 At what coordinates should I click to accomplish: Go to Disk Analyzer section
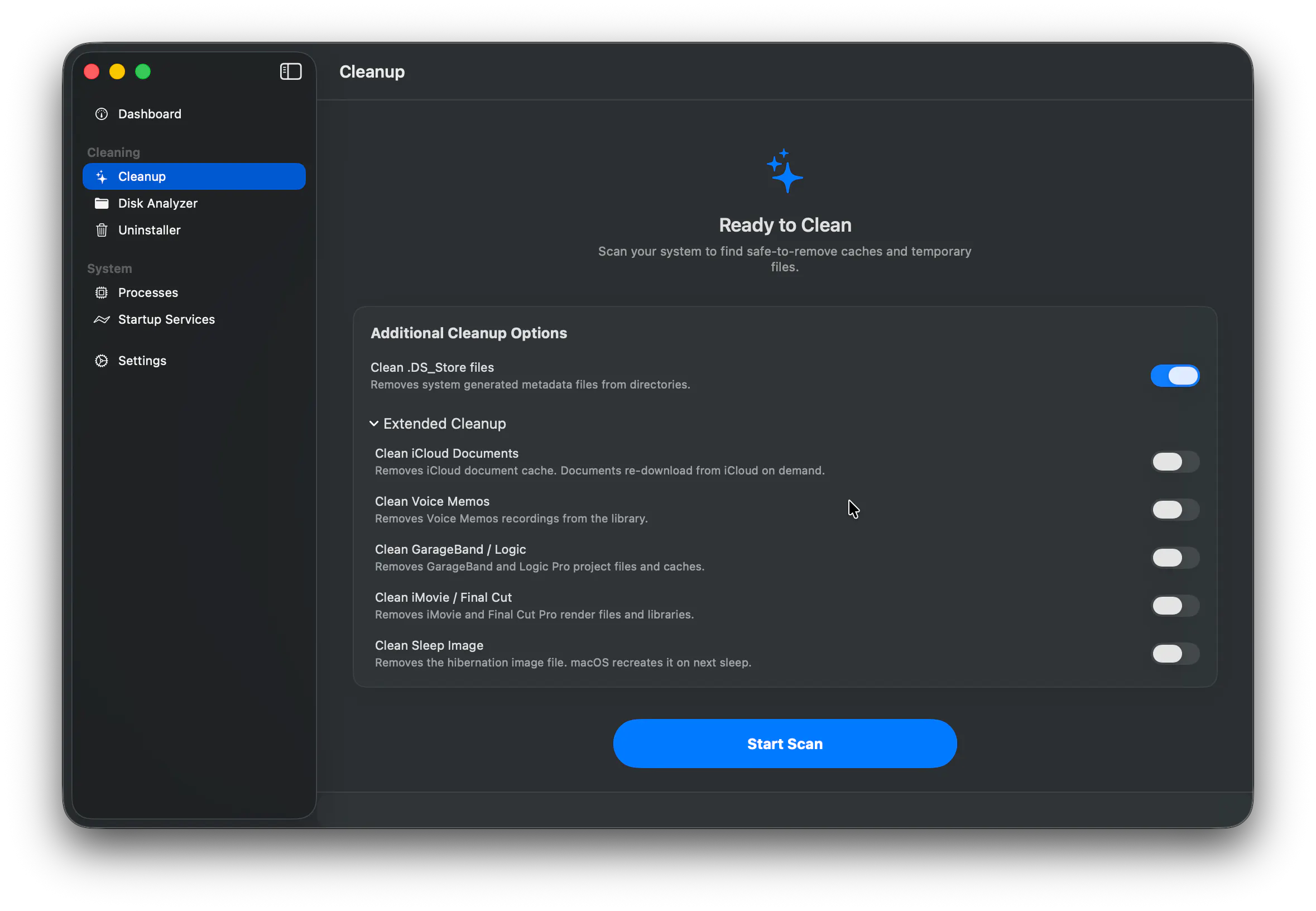(194, 203)
